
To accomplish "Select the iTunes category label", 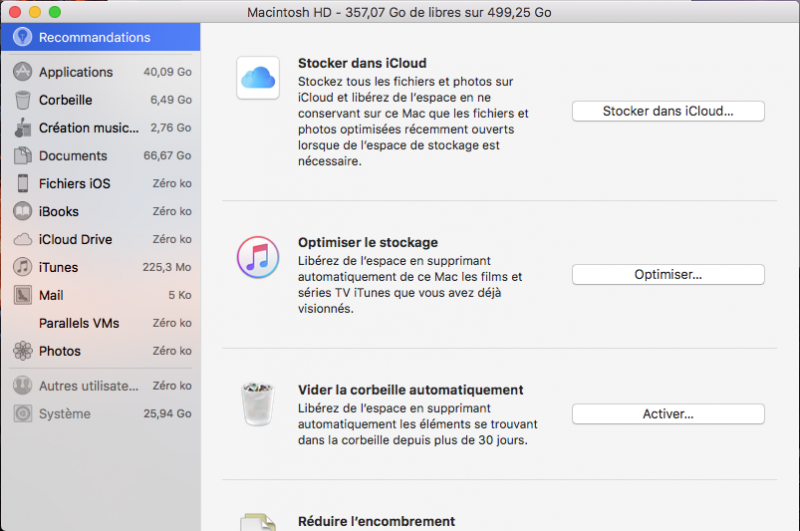I will click(x=58, y=267).
